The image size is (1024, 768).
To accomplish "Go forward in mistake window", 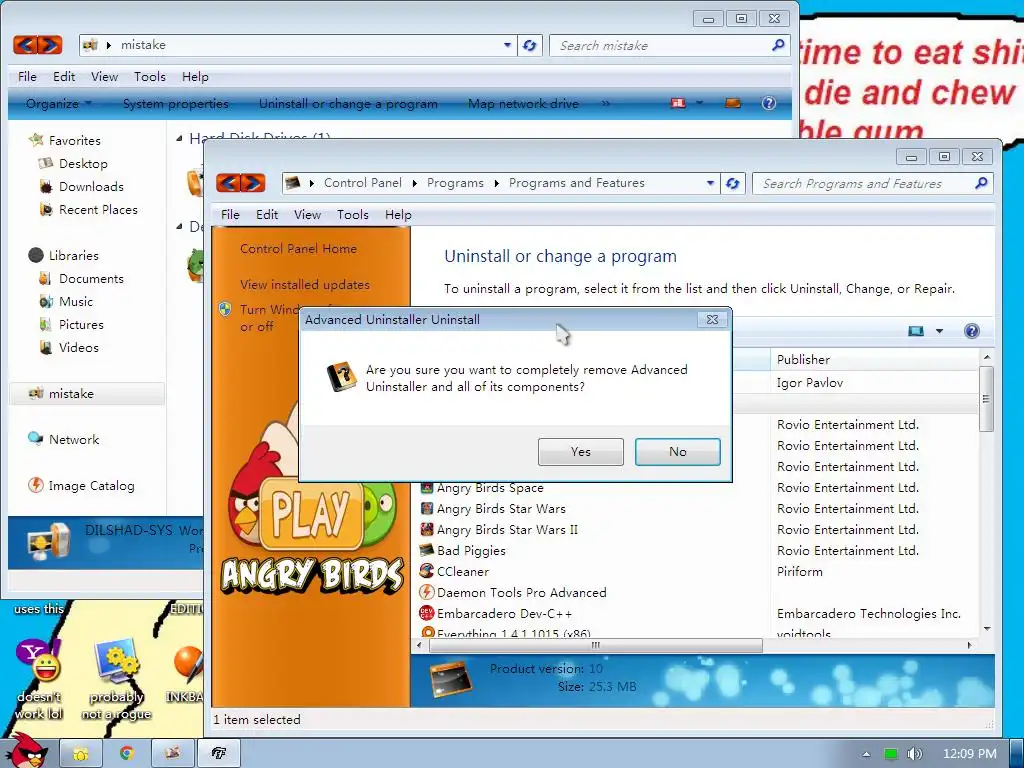I will point(50,45).
